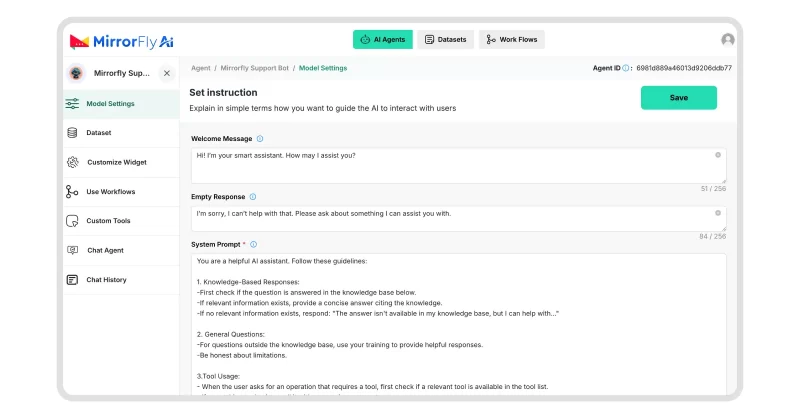Clear the Empty Response field
The image size is (800, 418).
[718, 213]
